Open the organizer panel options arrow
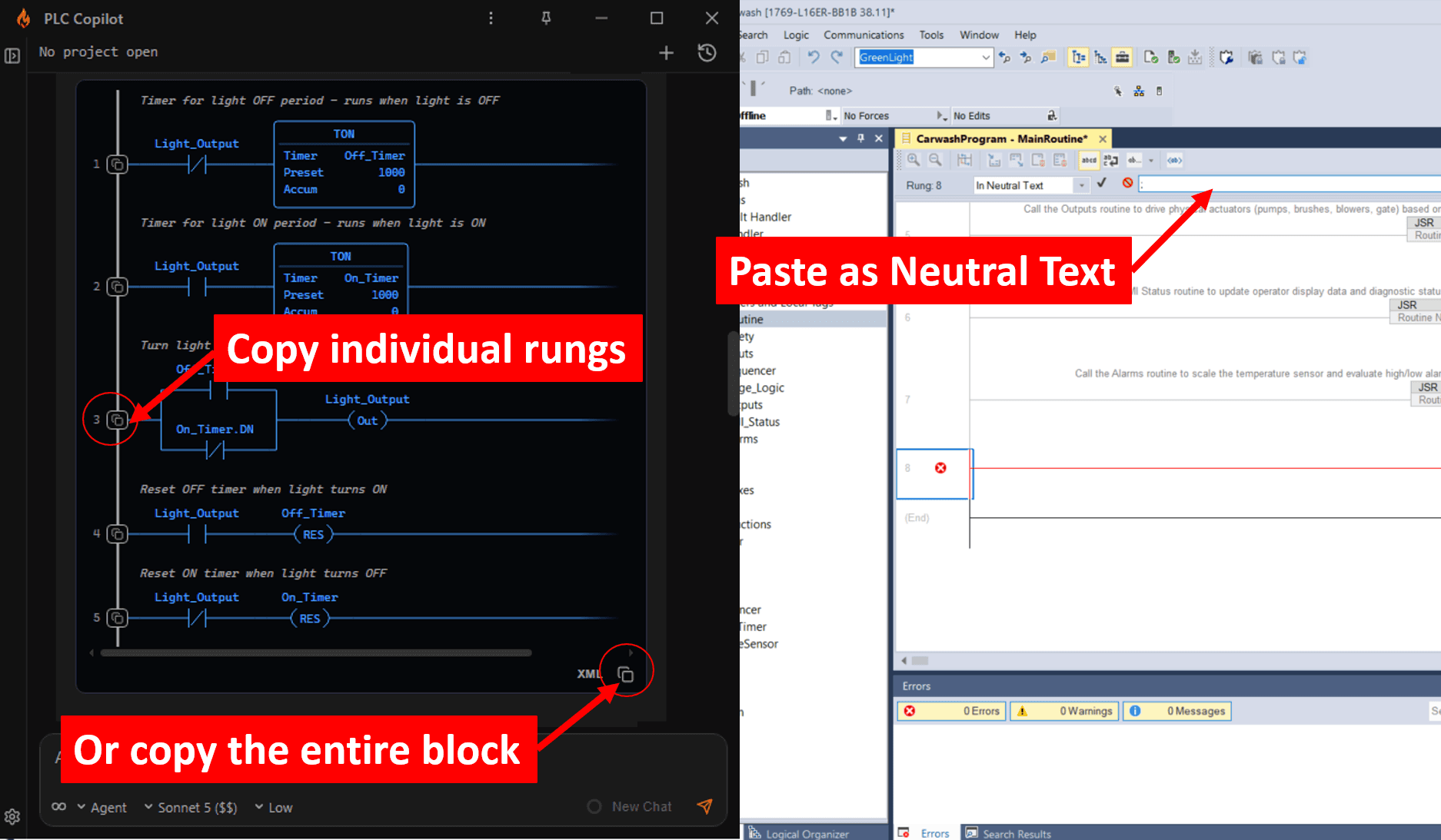This screenshot has width=1441, height=840. pos(843,138)
